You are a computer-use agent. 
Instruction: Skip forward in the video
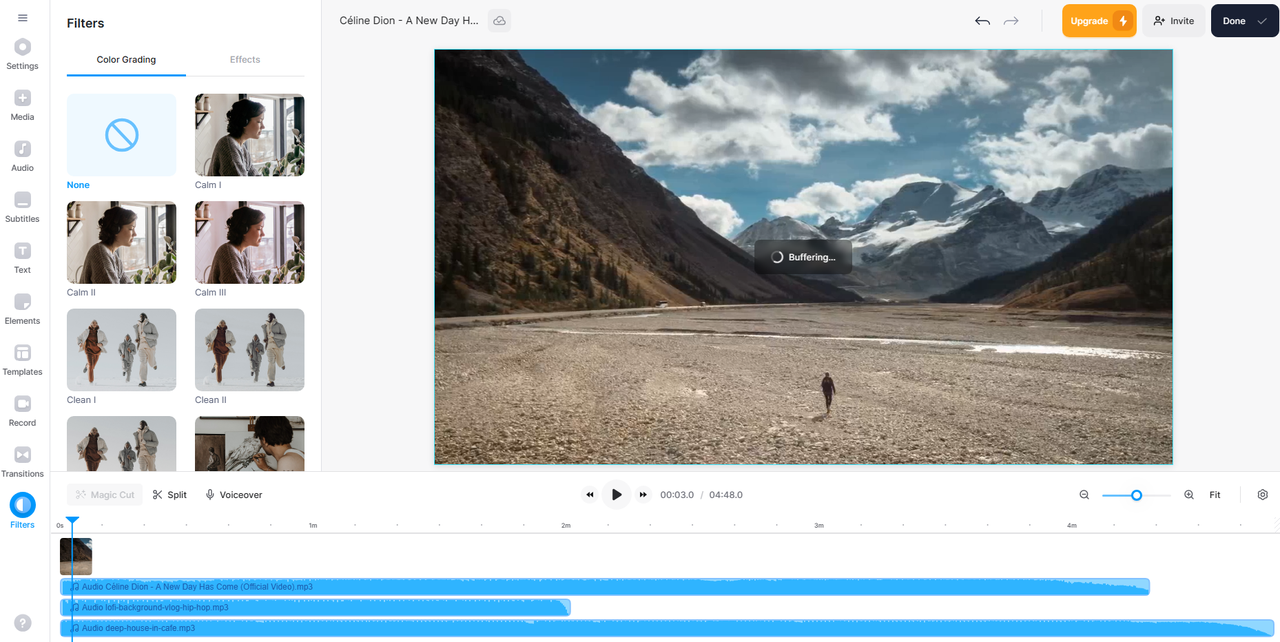(x=643, y=495)
